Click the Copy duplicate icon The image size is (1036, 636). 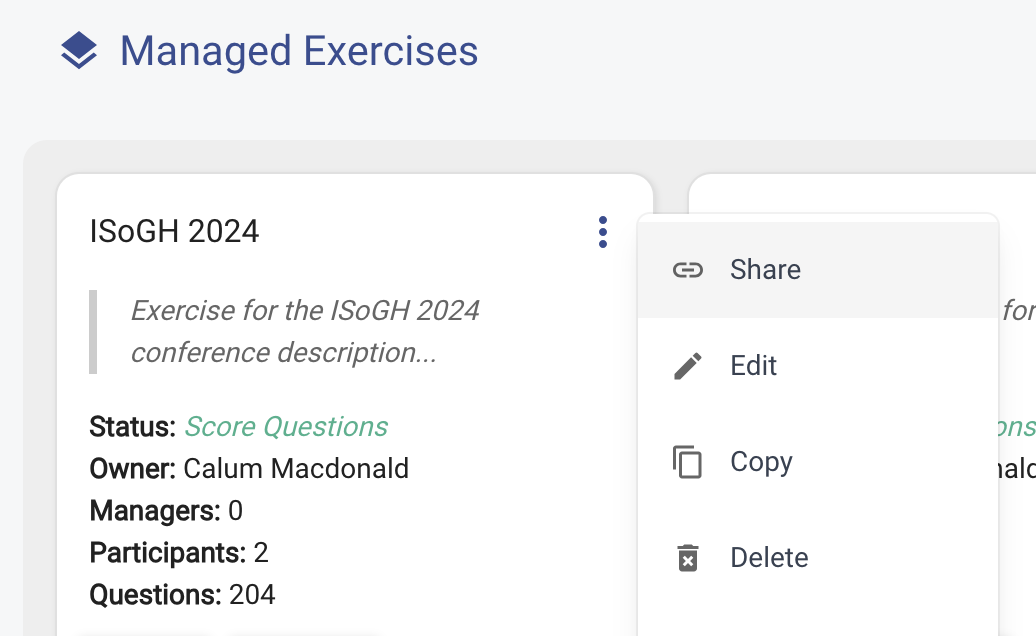click(687, 462)
